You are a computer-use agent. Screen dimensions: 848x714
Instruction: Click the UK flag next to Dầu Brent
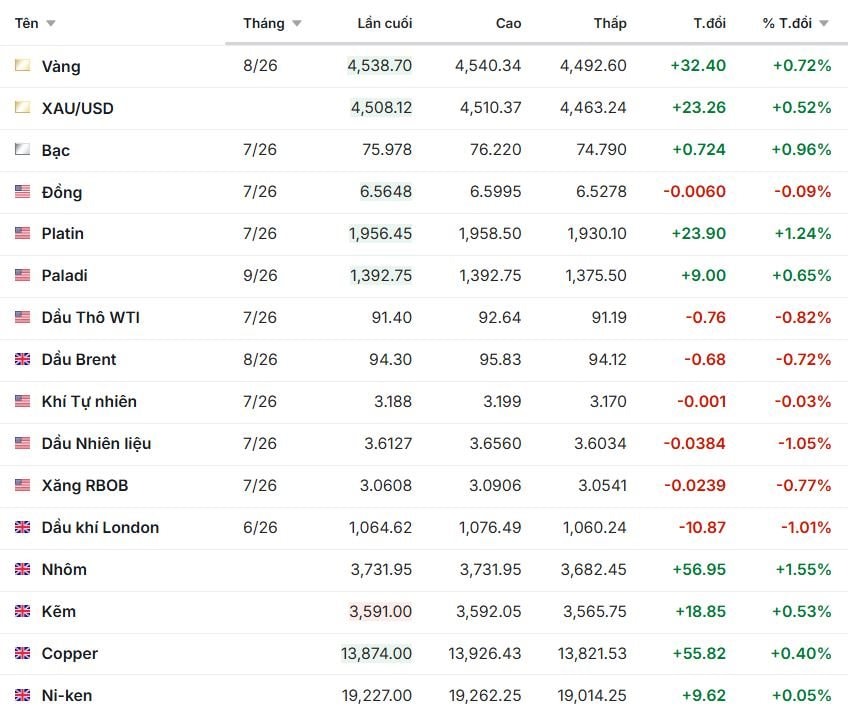coord(22,359)
